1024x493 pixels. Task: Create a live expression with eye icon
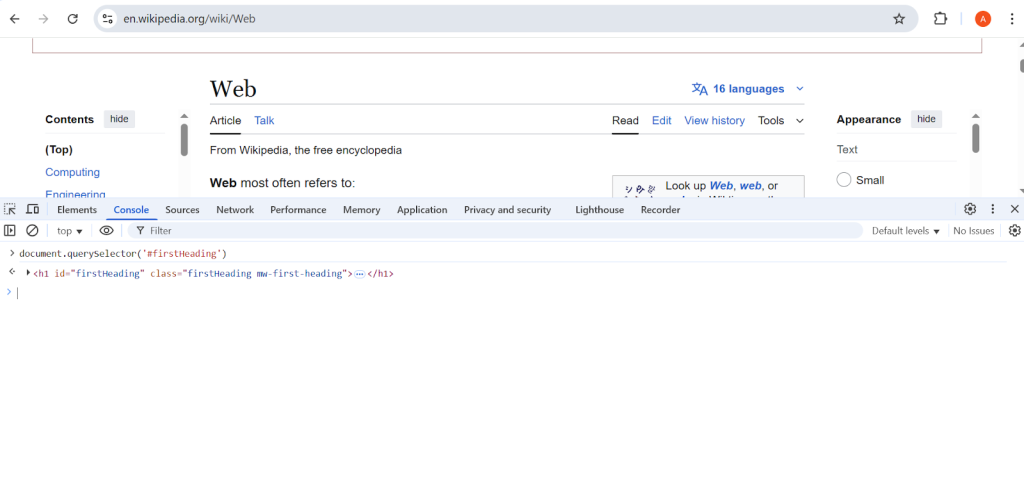pos(106,231)
